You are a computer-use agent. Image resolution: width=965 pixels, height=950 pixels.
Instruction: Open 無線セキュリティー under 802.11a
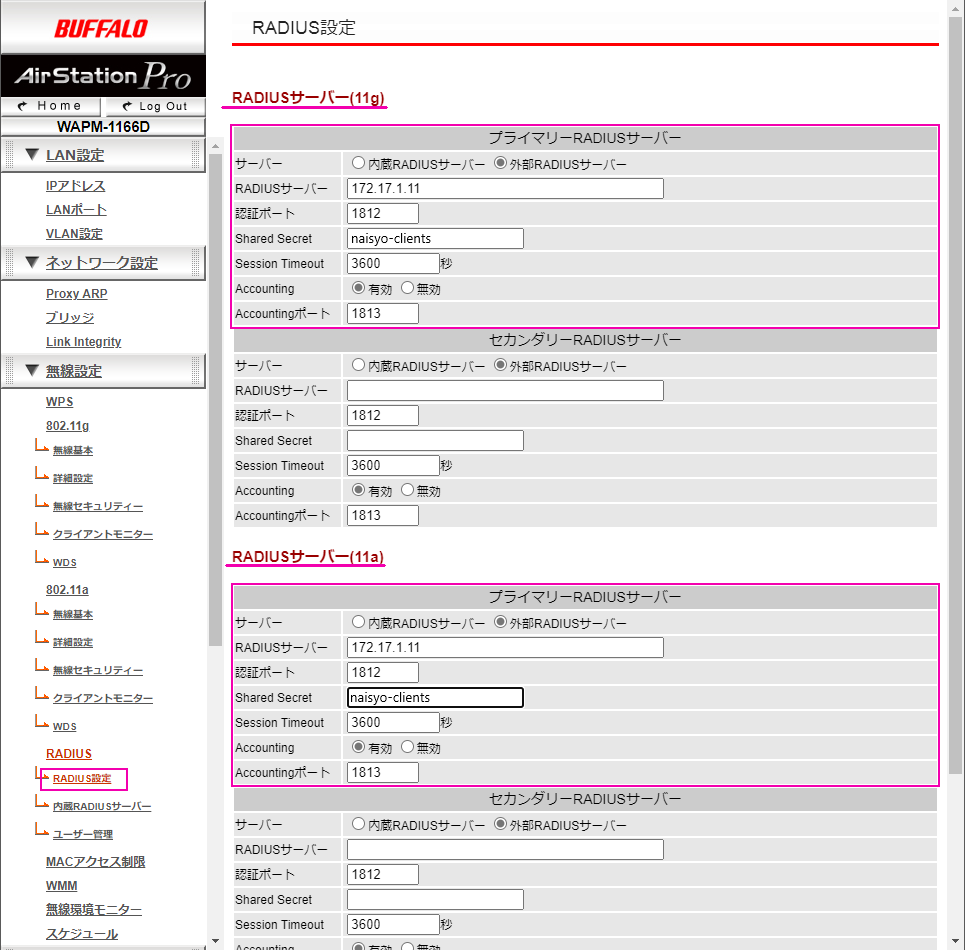point(98,670)
